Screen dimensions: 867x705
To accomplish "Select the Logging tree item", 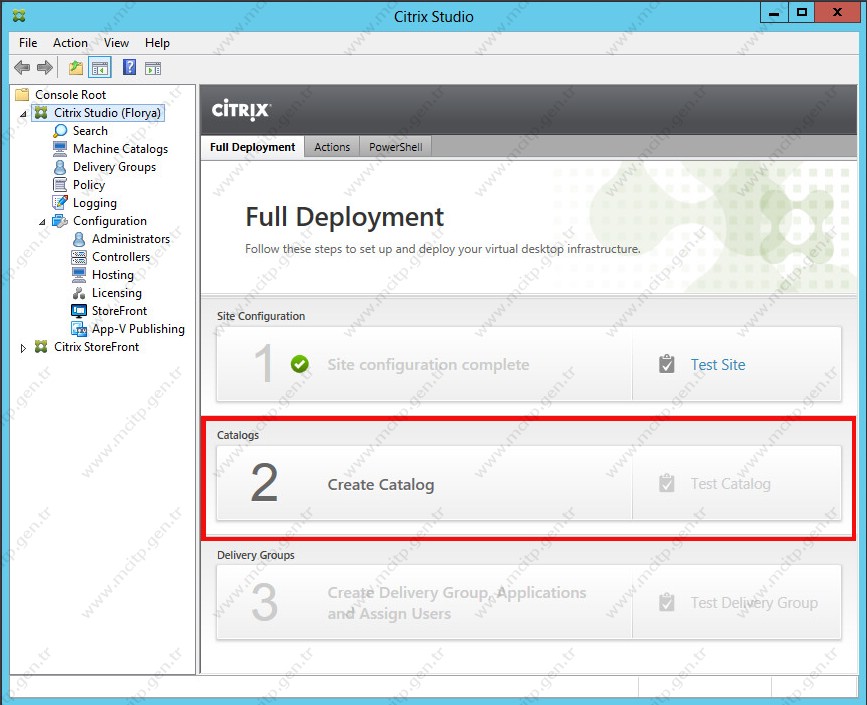I will coord(95,203).
